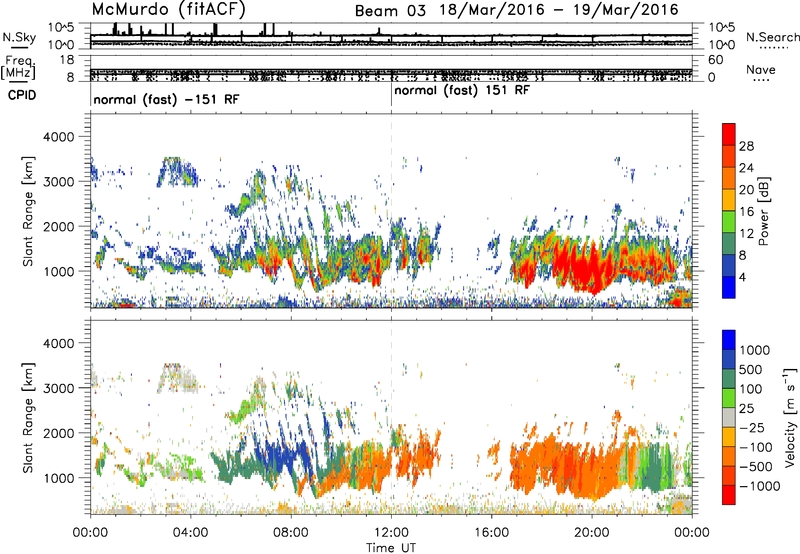Click the "28" label on power colorbar
The height and width of the screenshot is (554, 800).
coord(746,146)
